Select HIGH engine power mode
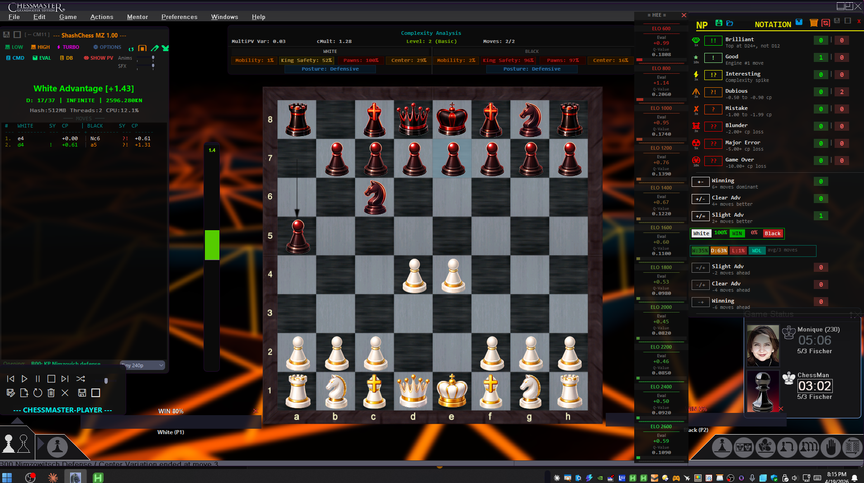The width and height of the screenshot is (864, 483). point(40,47)
